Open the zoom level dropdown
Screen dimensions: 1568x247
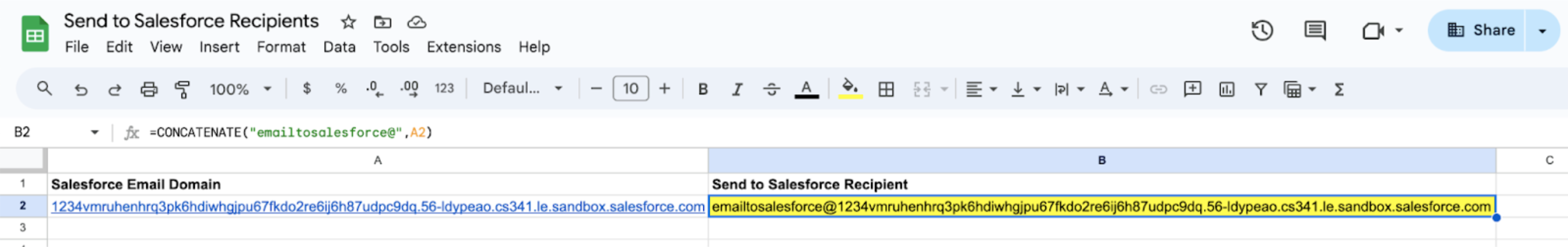click(240, 89)
